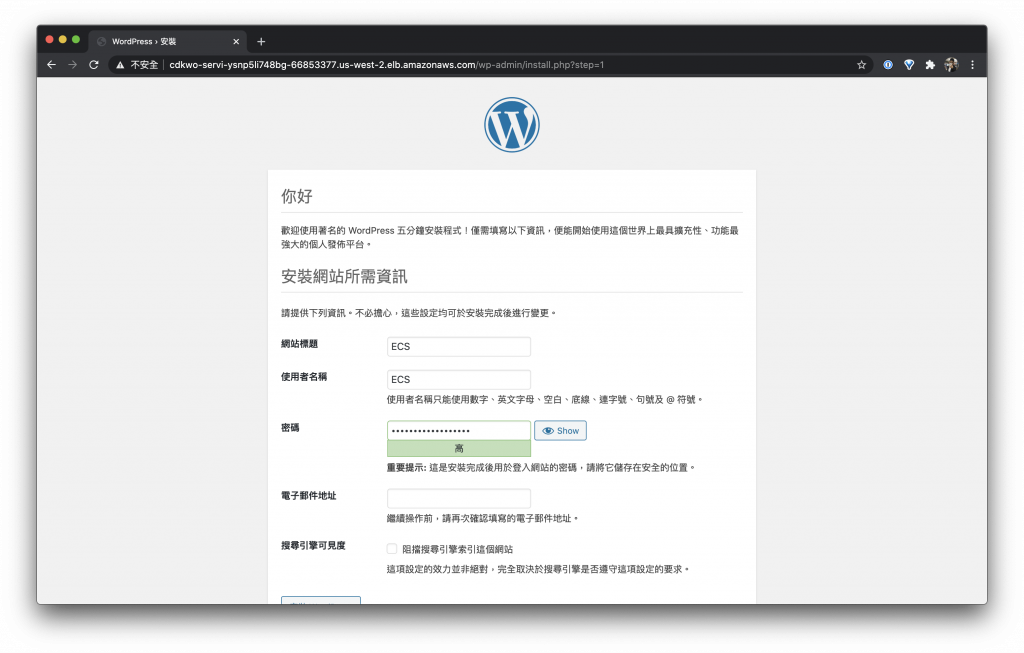
Task: Click the 重要提示 password note
Action: click(541, 468)
